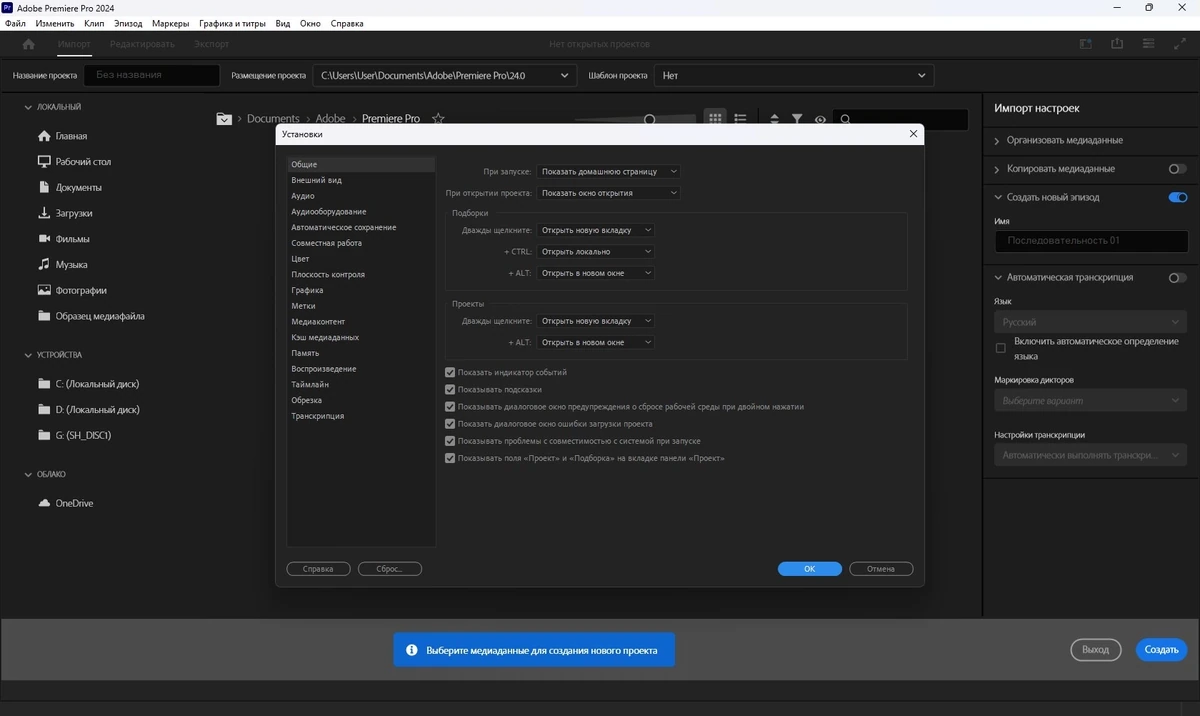Image resolution: width=1200 pixels, height=716 pixels.
Task: Select Автоматическое сохранение preferences category
Action: (343, 227)
